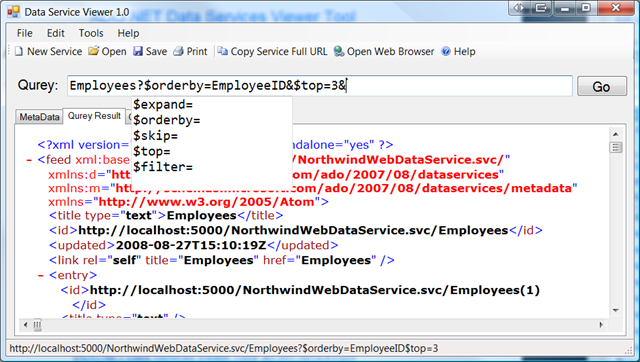
Task: Click the Copy Service Full URL icon
Action: (222, 51)
